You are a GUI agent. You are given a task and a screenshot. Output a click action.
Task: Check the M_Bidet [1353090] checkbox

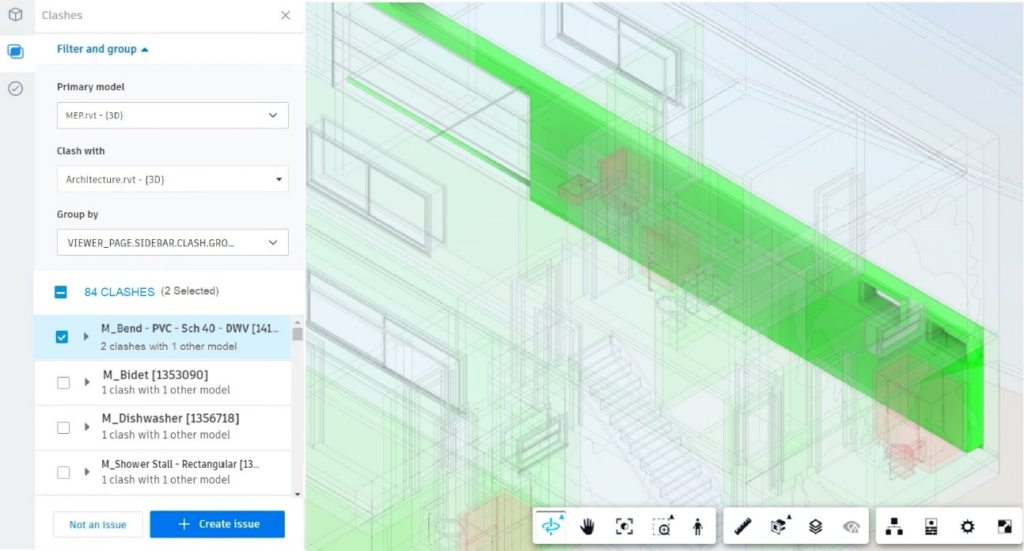(x=63, y=382)
